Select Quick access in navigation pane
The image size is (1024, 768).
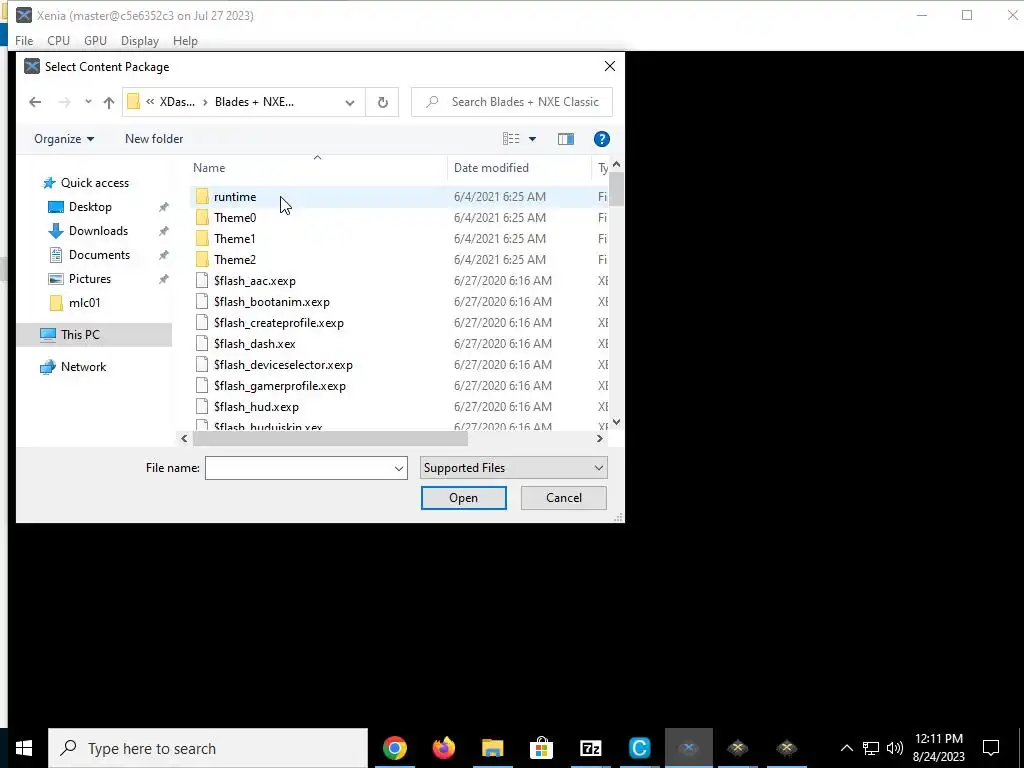[95, 183]
